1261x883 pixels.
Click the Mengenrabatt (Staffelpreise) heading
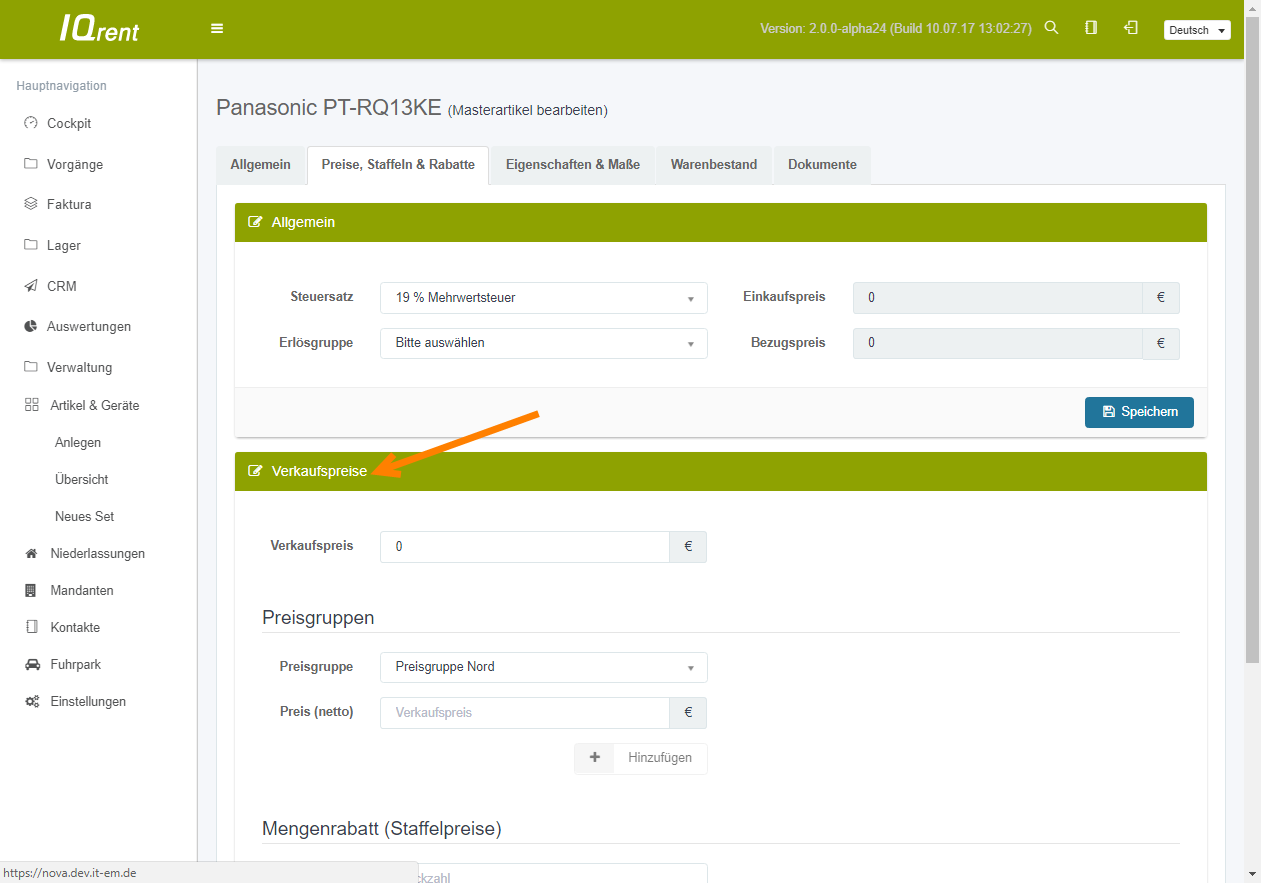click(x=382, y=828)
